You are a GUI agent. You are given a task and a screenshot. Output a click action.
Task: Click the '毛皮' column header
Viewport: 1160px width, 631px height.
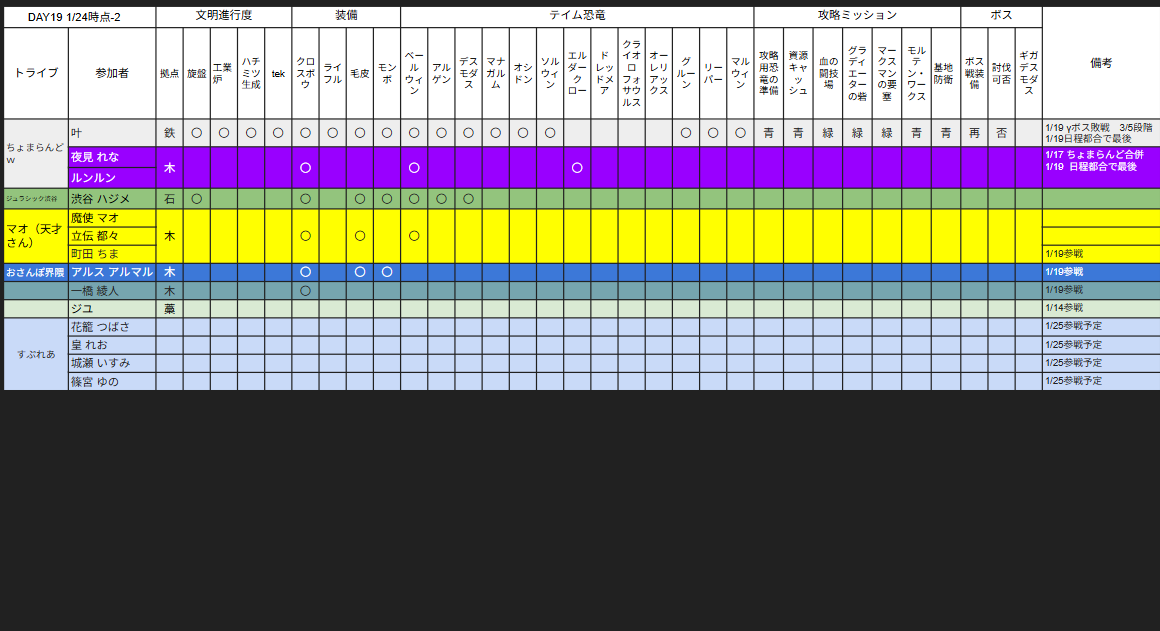(360, 73)
